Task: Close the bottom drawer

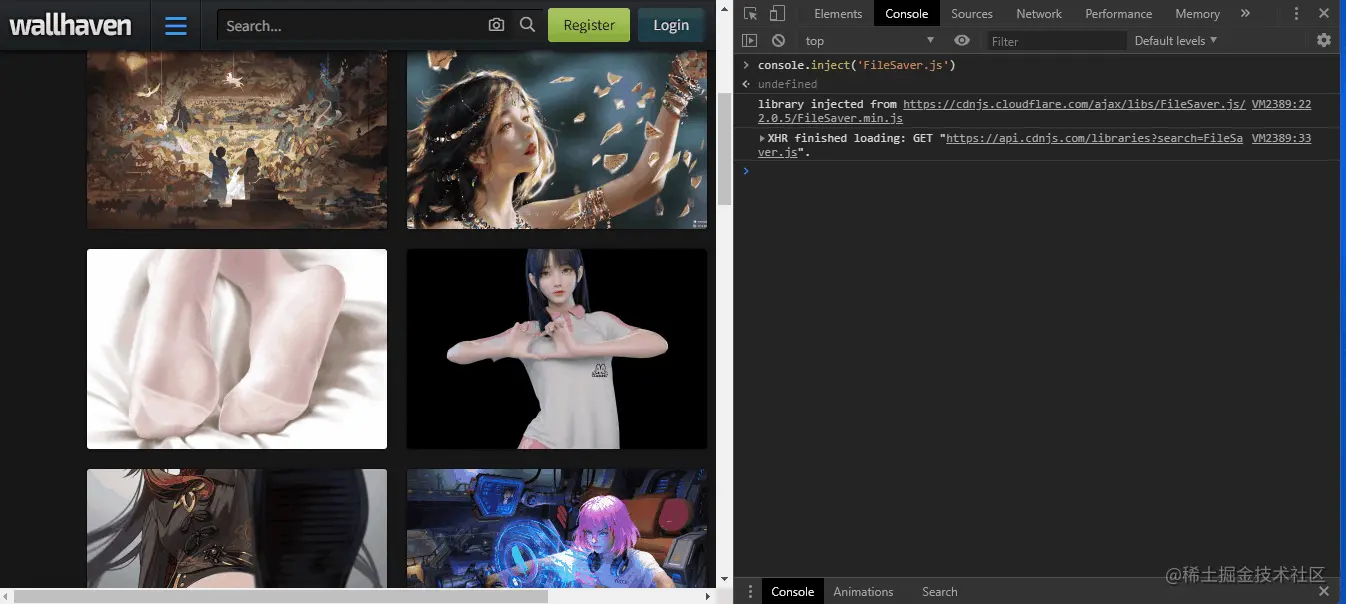Action: click(x=1324, y=591)
